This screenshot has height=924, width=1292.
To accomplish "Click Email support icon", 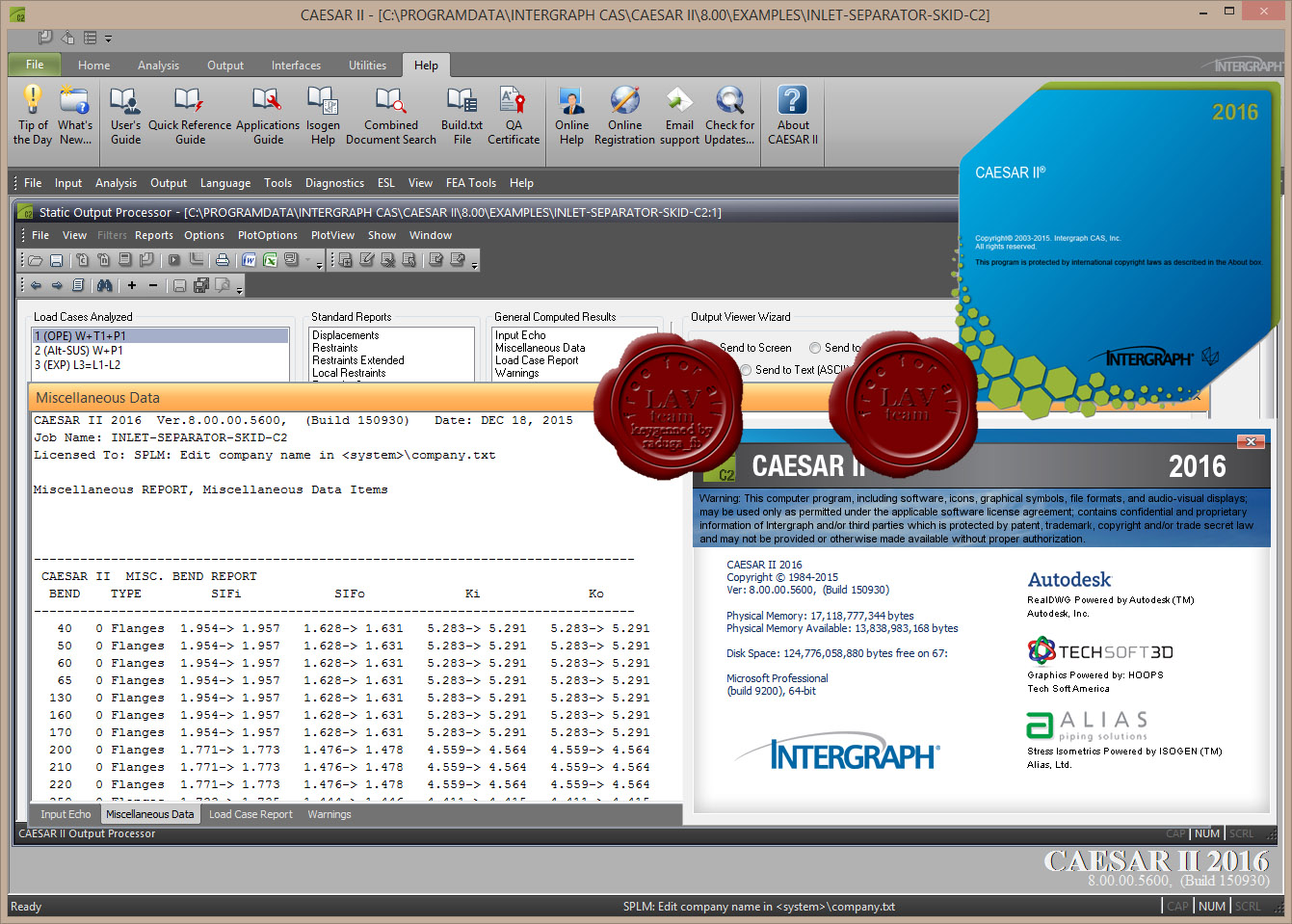I will [x=679, y=114].
